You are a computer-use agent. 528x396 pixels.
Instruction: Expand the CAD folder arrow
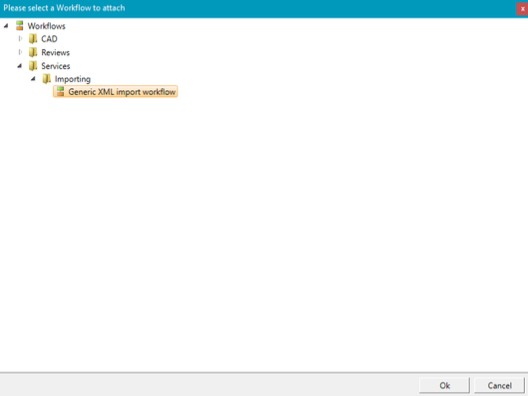click(20, 39)
